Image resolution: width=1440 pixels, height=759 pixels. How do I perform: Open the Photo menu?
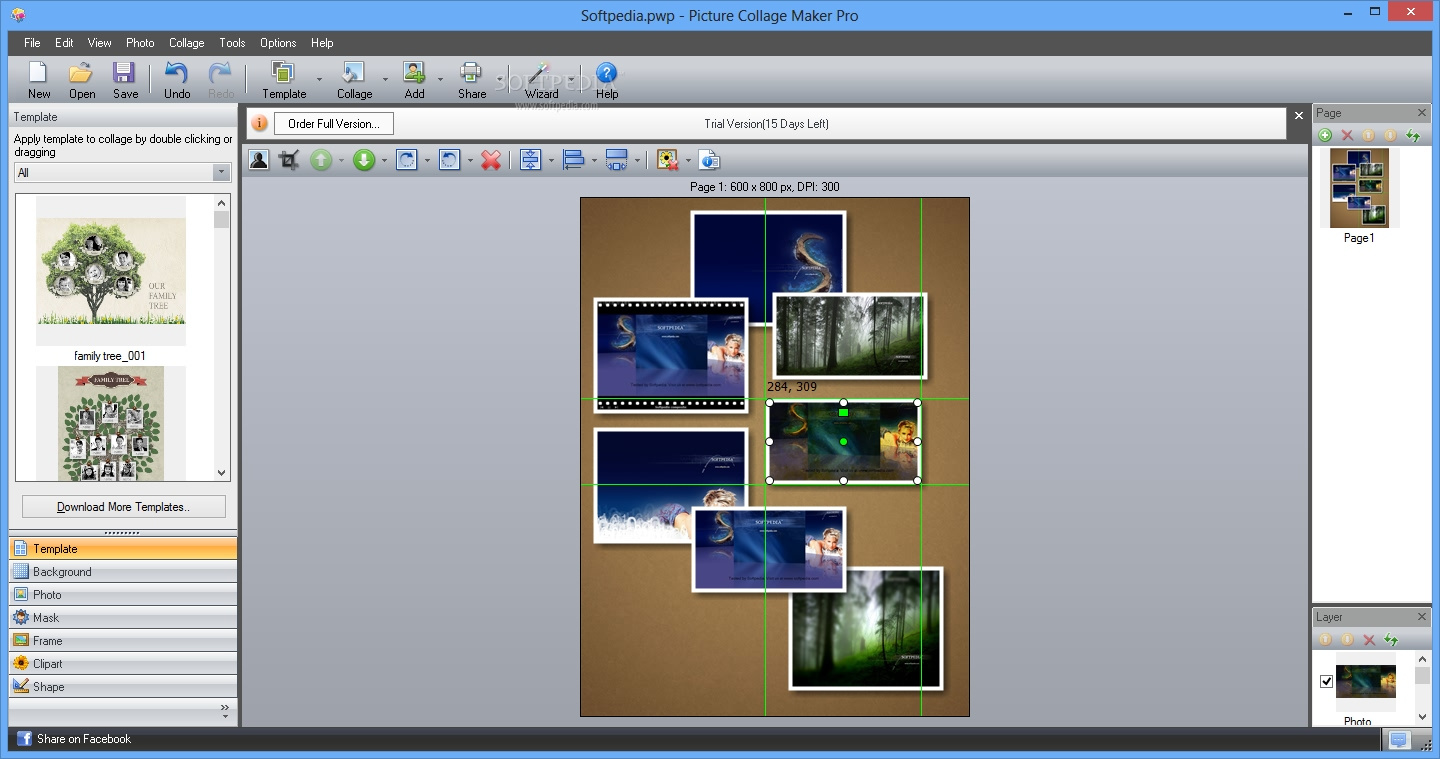[x=140, y=43]
